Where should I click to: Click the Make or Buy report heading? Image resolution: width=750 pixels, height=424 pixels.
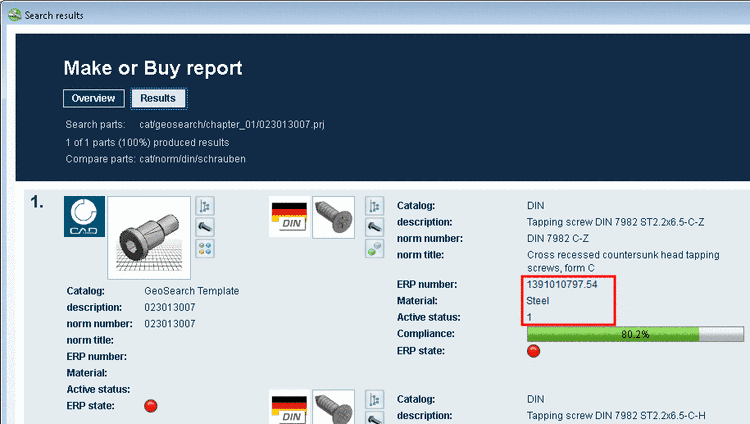point(153,68)
